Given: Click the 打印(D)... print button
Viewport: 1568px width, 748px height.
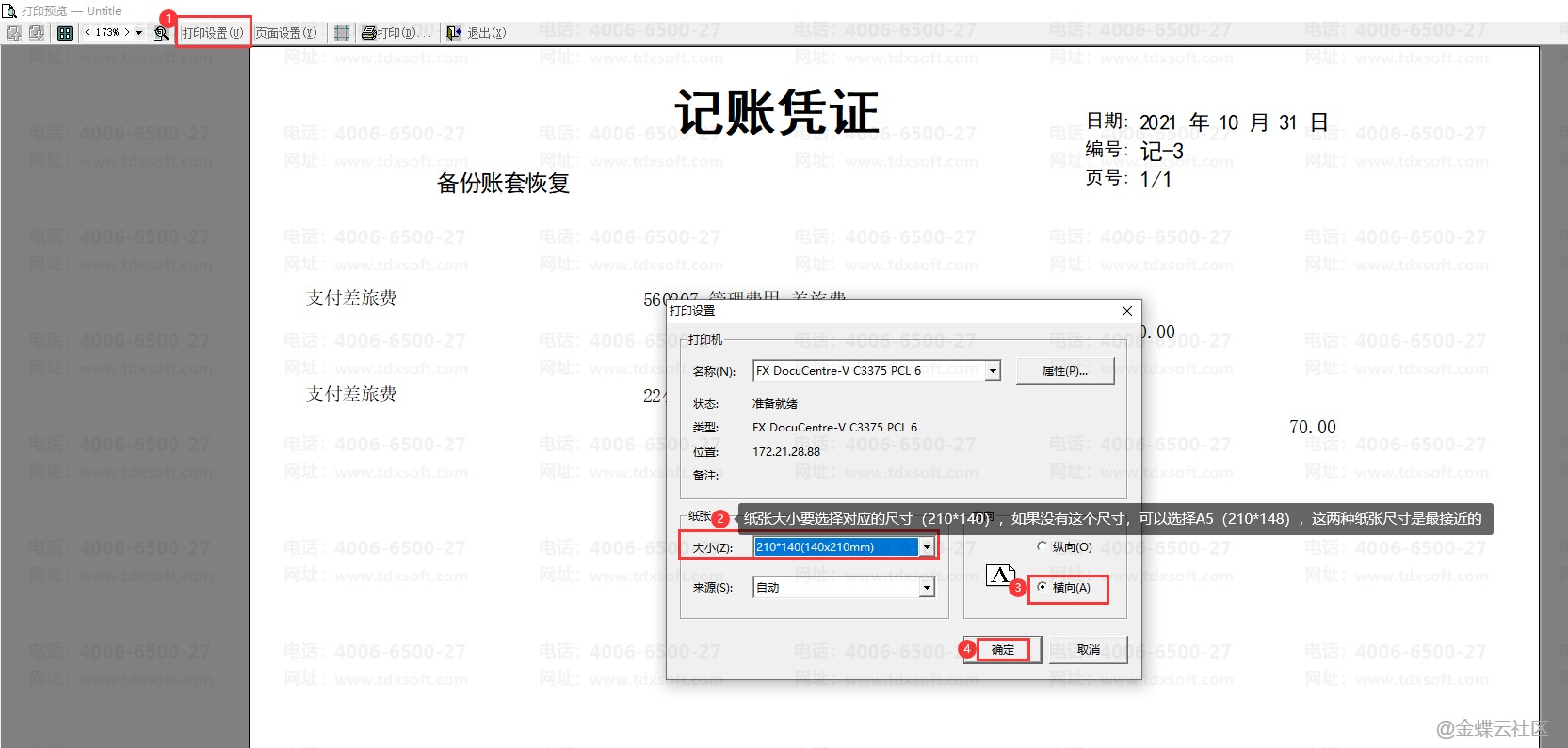Looking at the screenshot, I should pos(396,33).
